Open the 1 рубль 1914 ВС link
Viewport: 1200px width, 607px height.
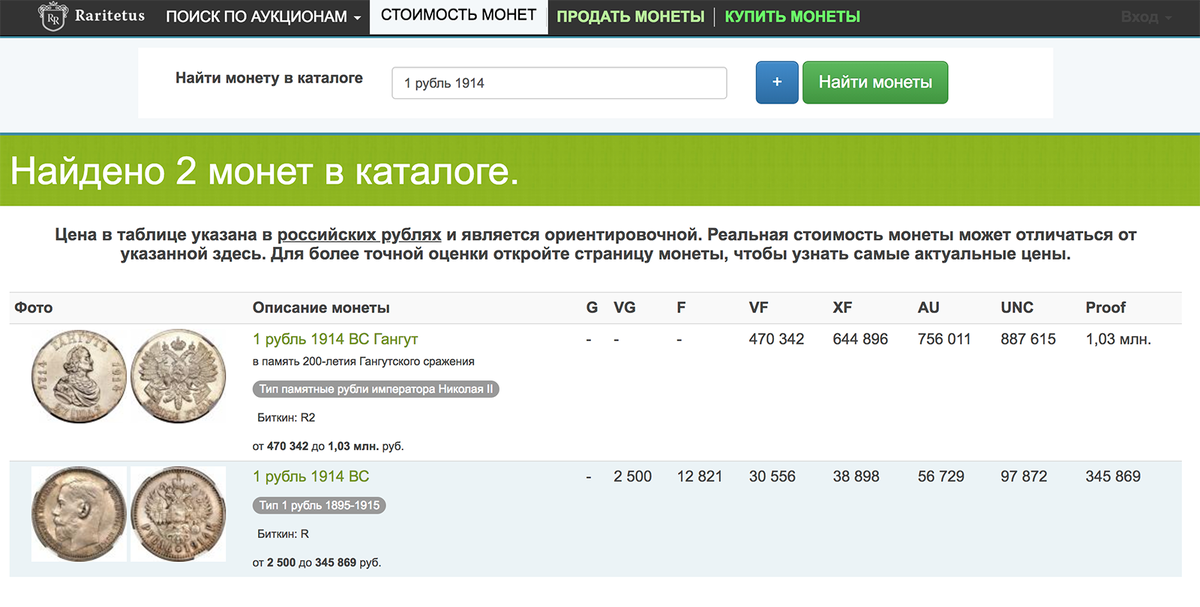pyautogui.click(x=311, y=476)
